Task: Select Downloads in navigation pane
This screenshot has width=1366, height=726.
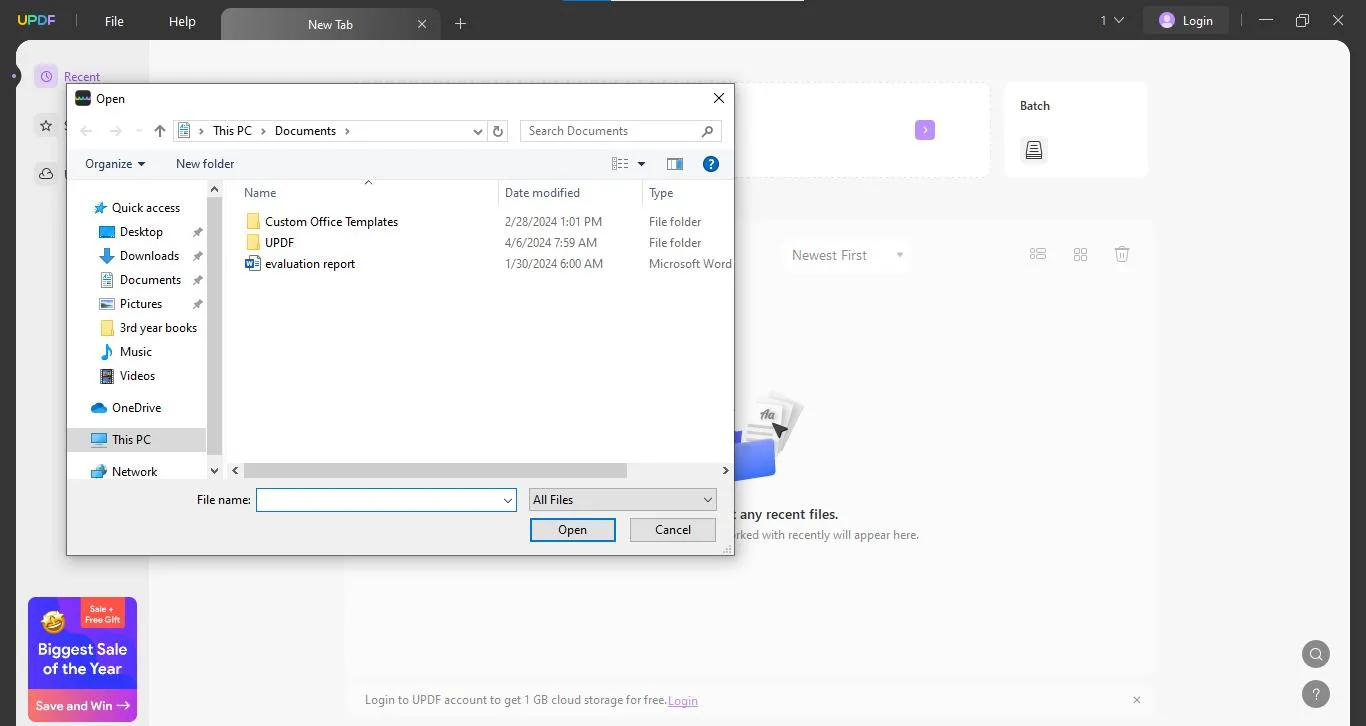Action: [x=149, y=256]
